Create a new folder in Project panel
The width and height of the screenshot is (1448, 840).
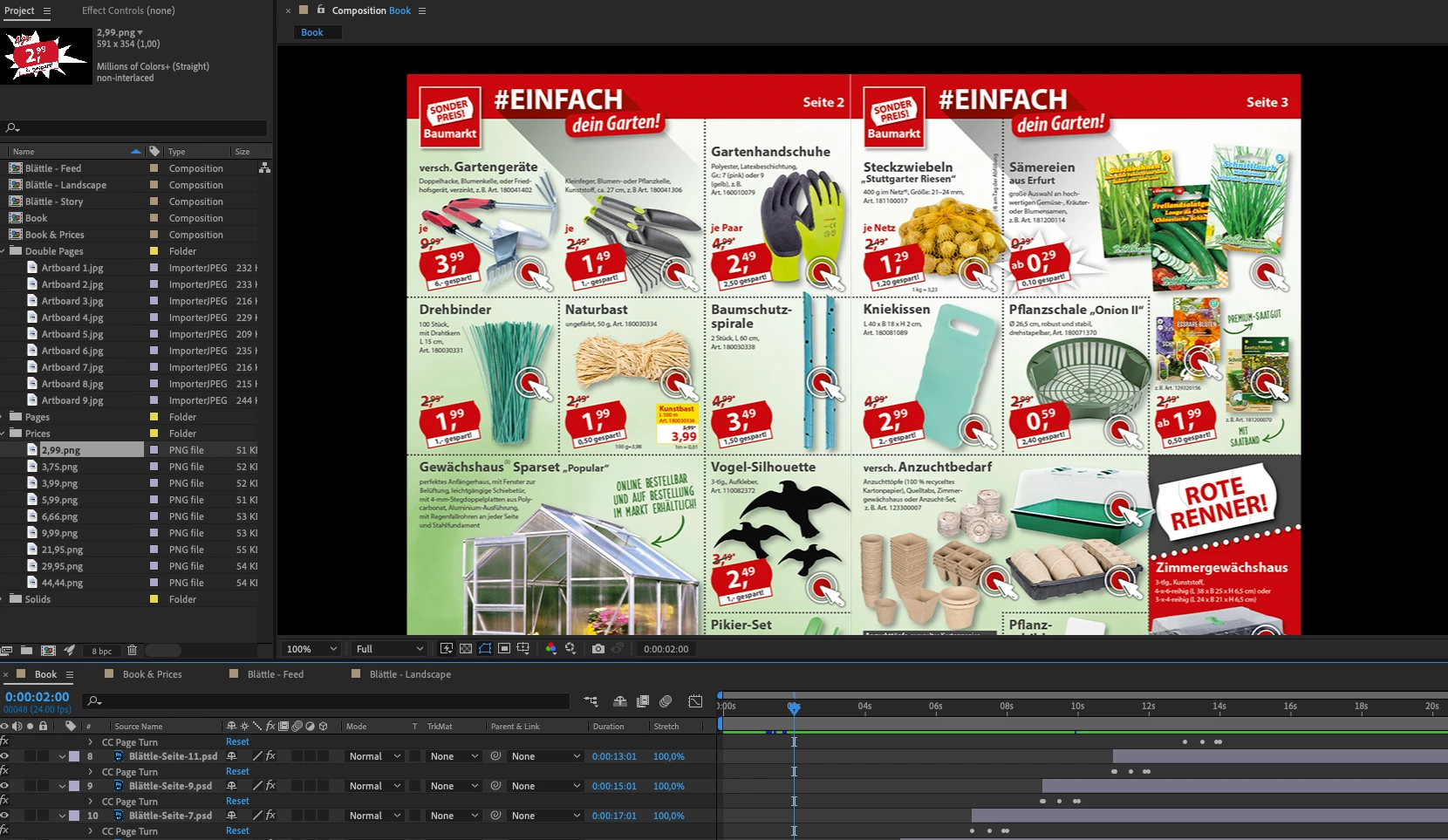(x=27, y=651)
